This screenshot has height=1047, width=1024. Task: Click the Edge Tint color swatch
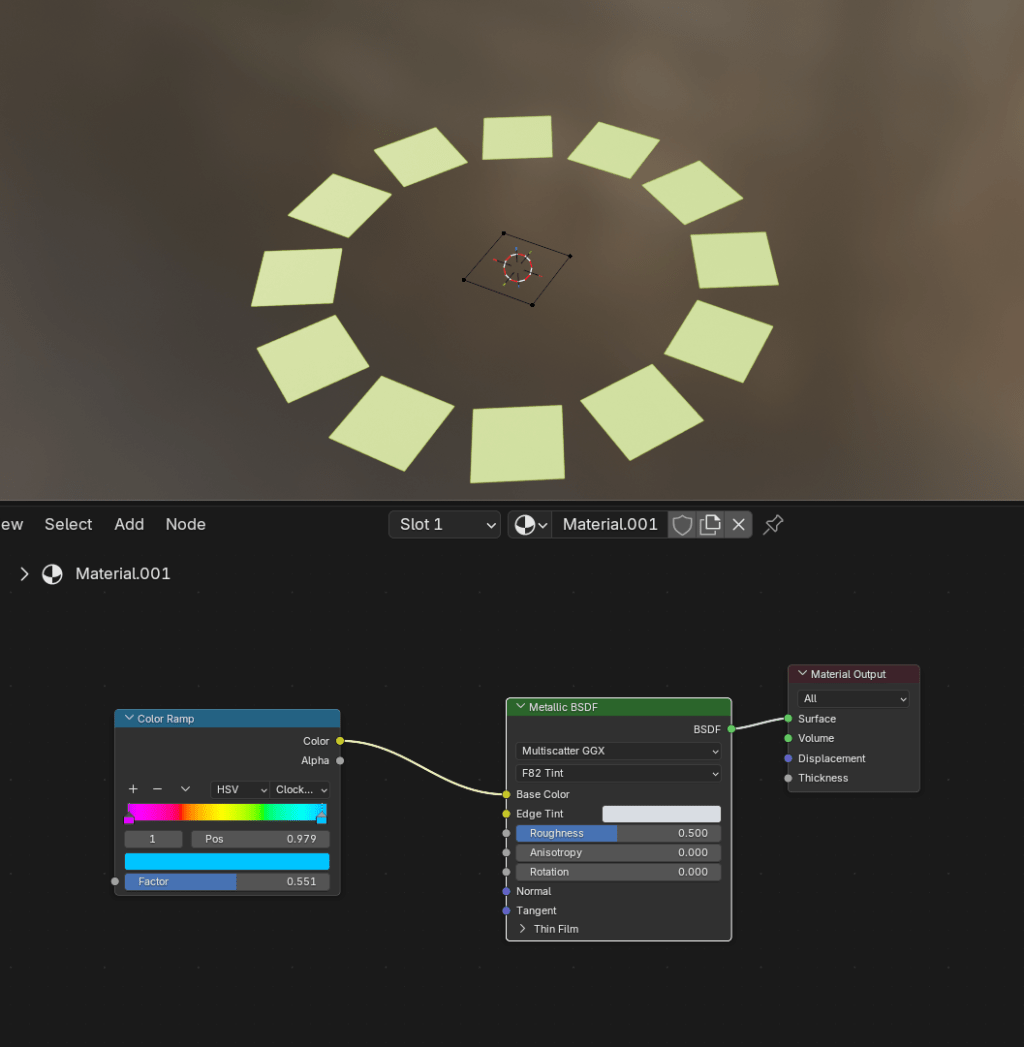(661, 814)
